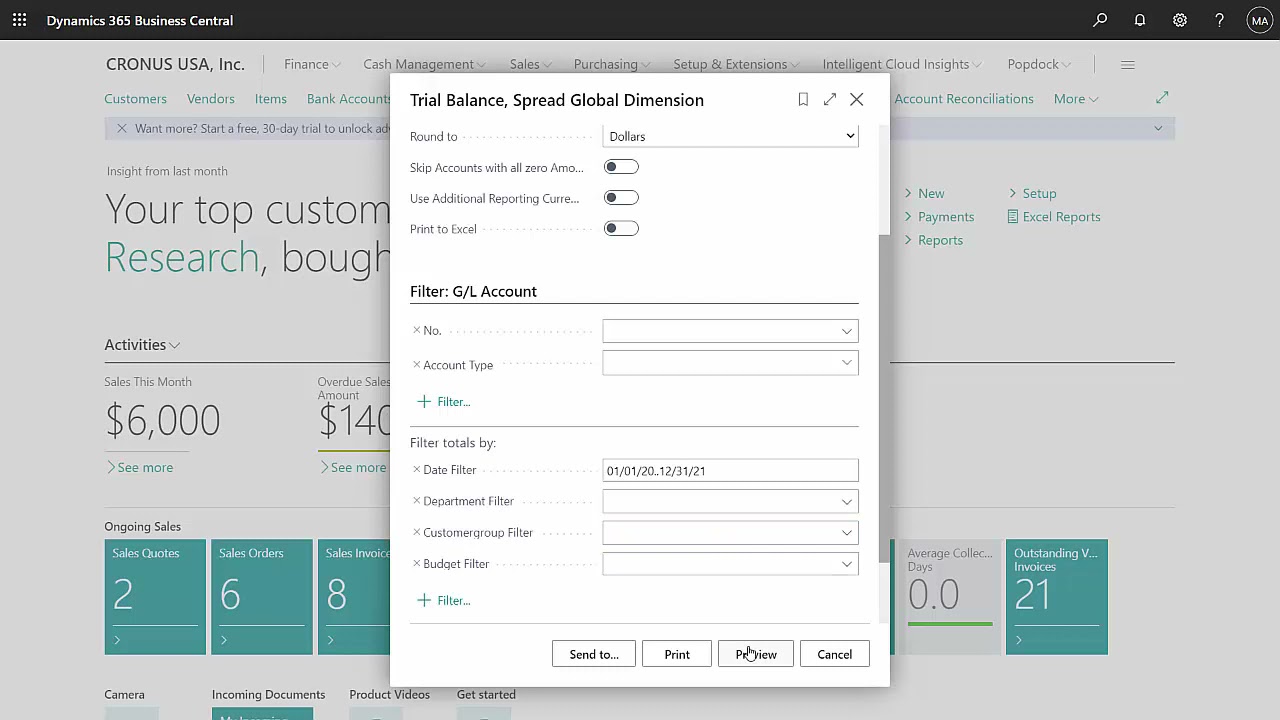Screen dimensions: 1280x720
Task: Close the Trial Balance dialog
Action: point(857,99)
